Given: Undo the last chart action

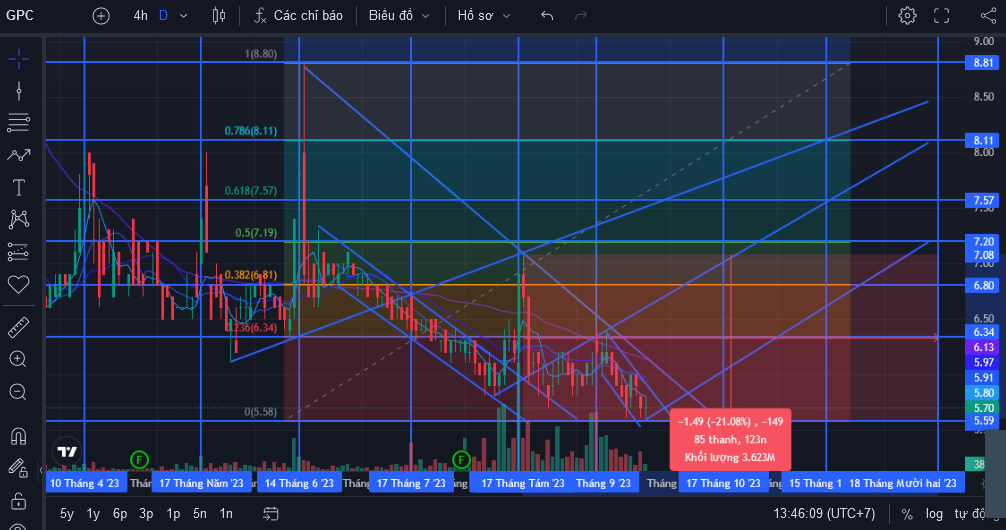Looking at the screenshot, I should (x=547, y=15).
